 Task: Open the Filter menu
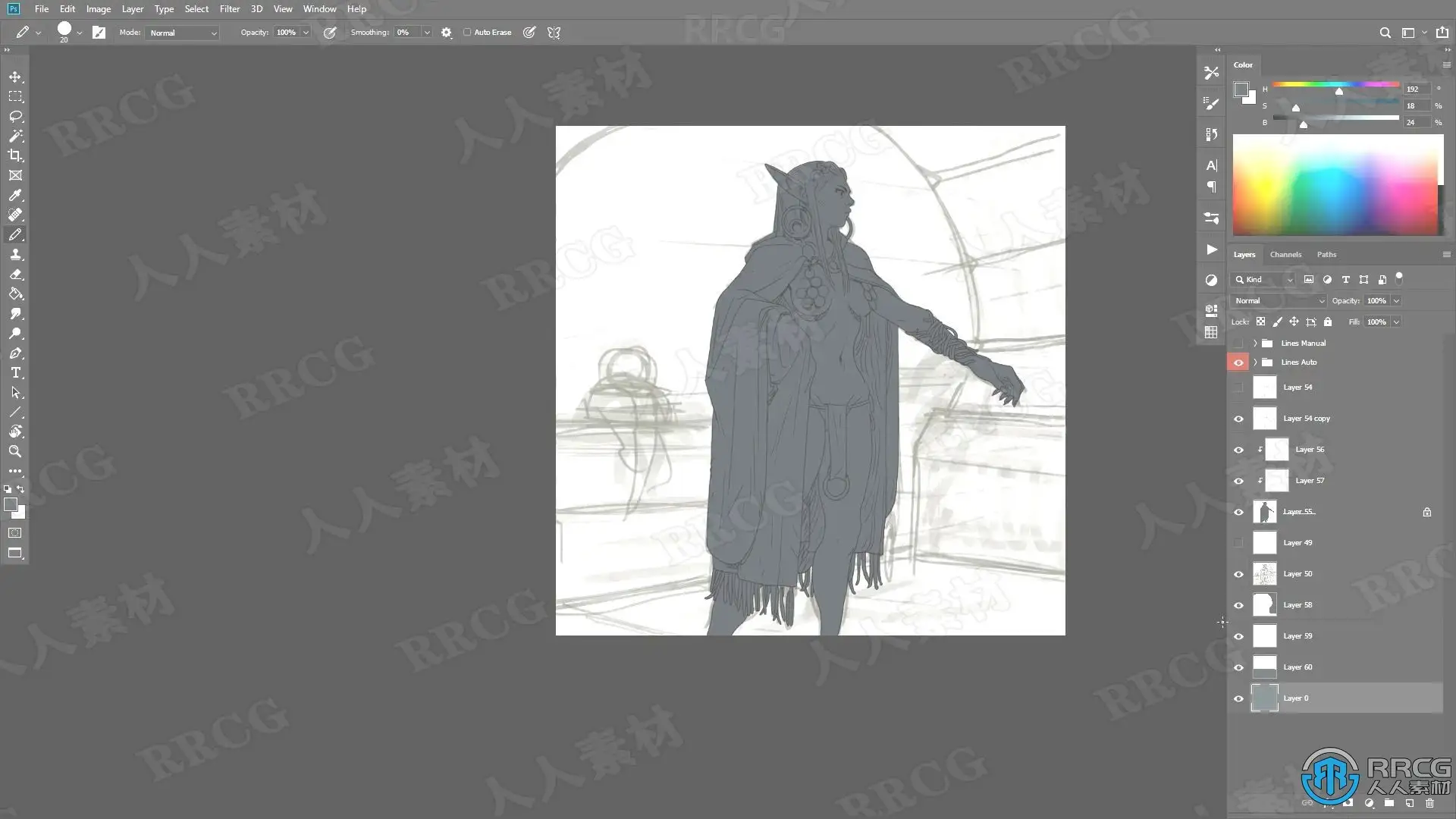tap(229, 9)
